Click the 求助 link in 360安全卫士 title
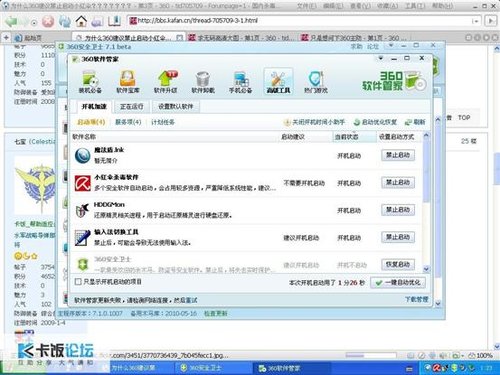 click(356, 47)
